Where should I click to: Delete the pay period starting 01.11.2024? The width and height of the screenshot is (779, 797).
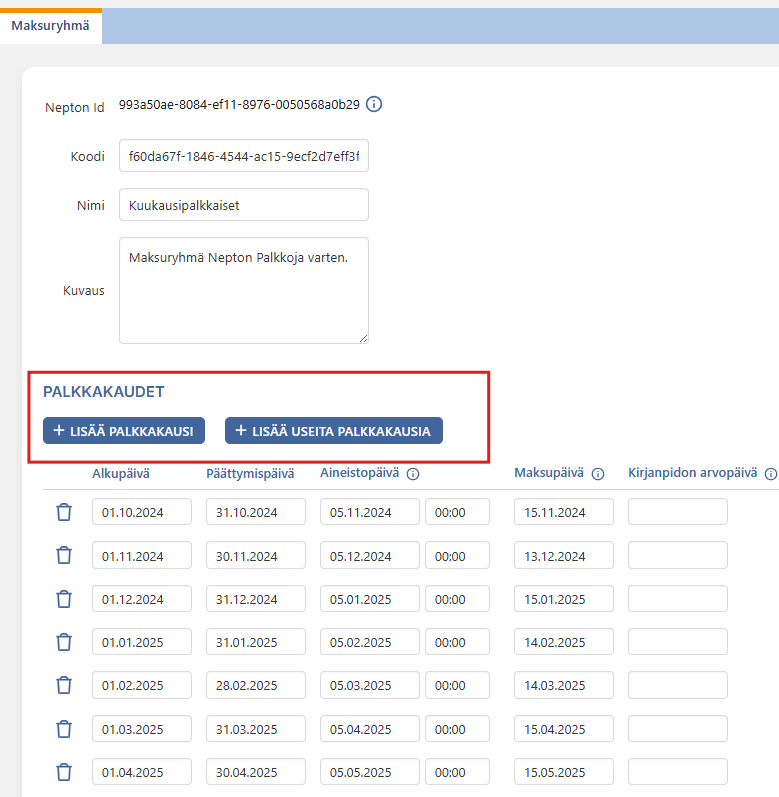click(x=64, y=555)
